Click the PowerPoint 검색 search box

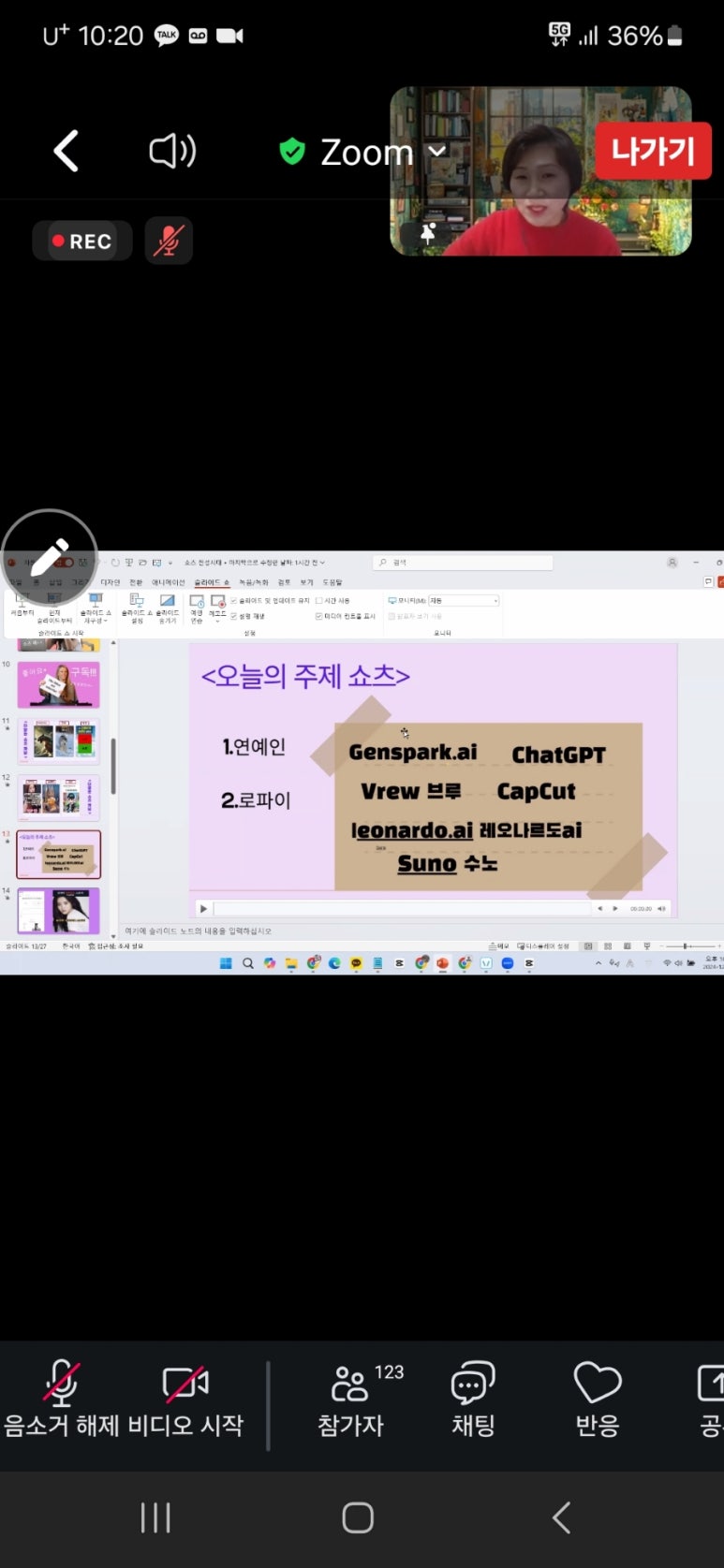(463, 563)
